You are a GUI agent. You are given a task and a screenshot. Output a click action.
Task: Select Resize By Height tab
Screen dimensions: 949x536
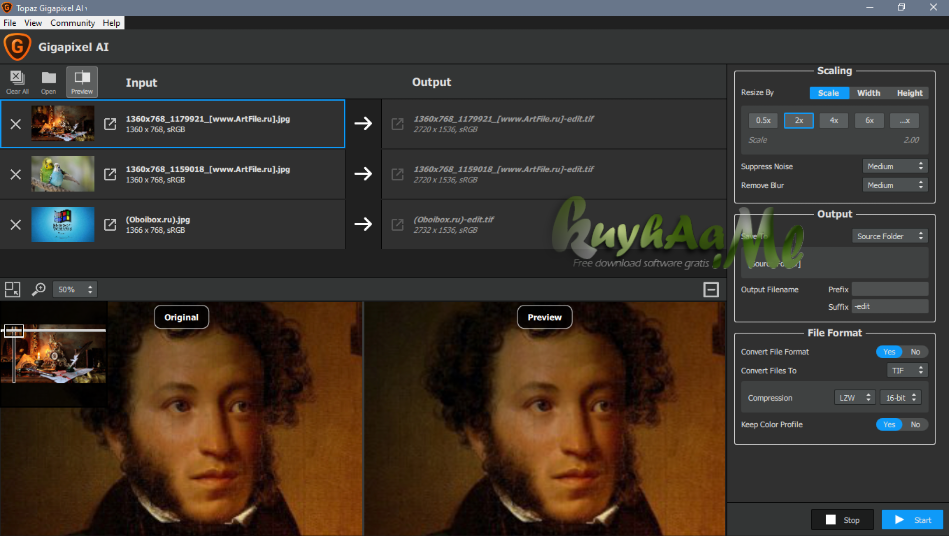pyautogui.click(x=909, y=93)
